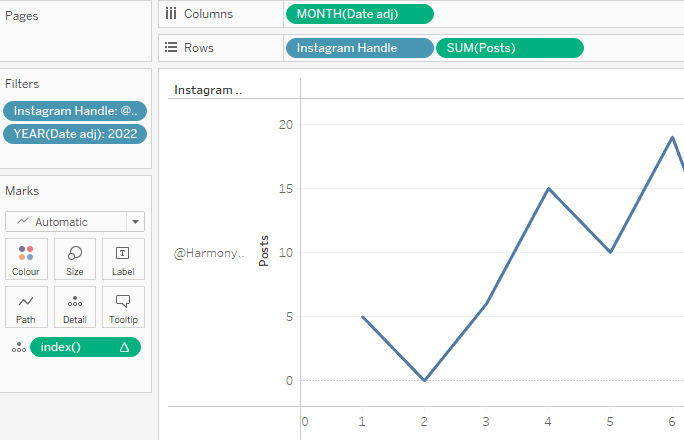Select the Instagram Handle filter pill
The image size is (684, 440).
[75, 111]
